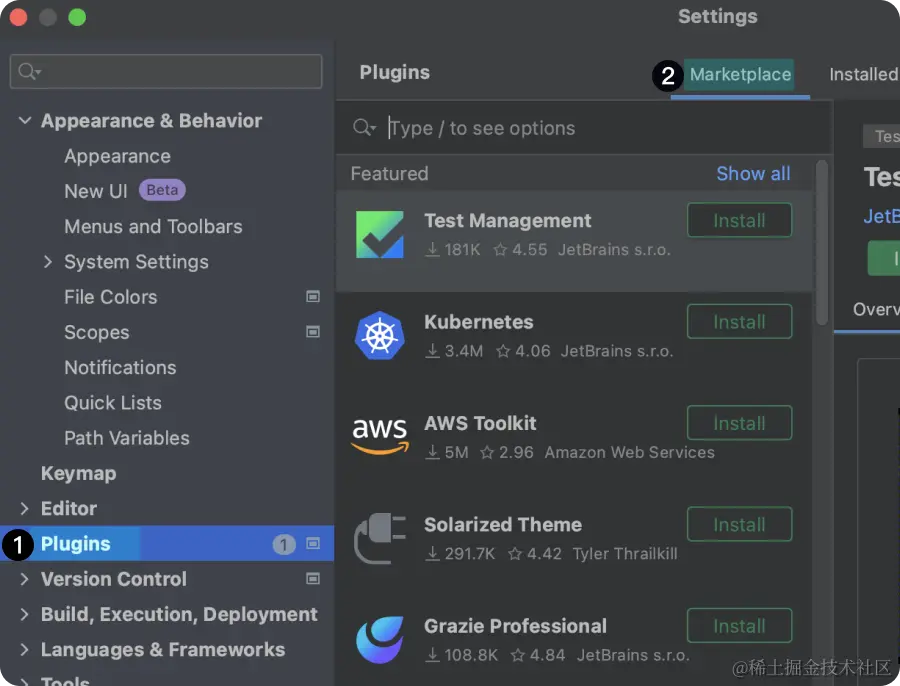
Task: Install the Kubernetes plugin
Action: pyautogui.click(x=739, y=322)
